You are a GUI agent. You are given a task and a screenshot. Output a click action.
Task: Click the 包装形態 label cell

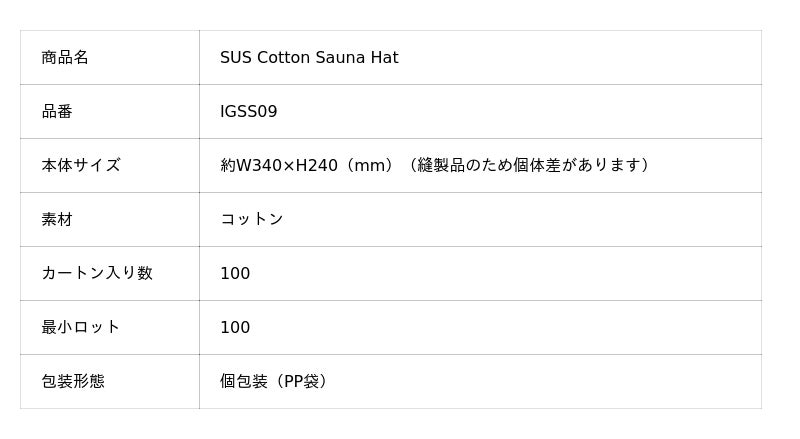[73, 382]
